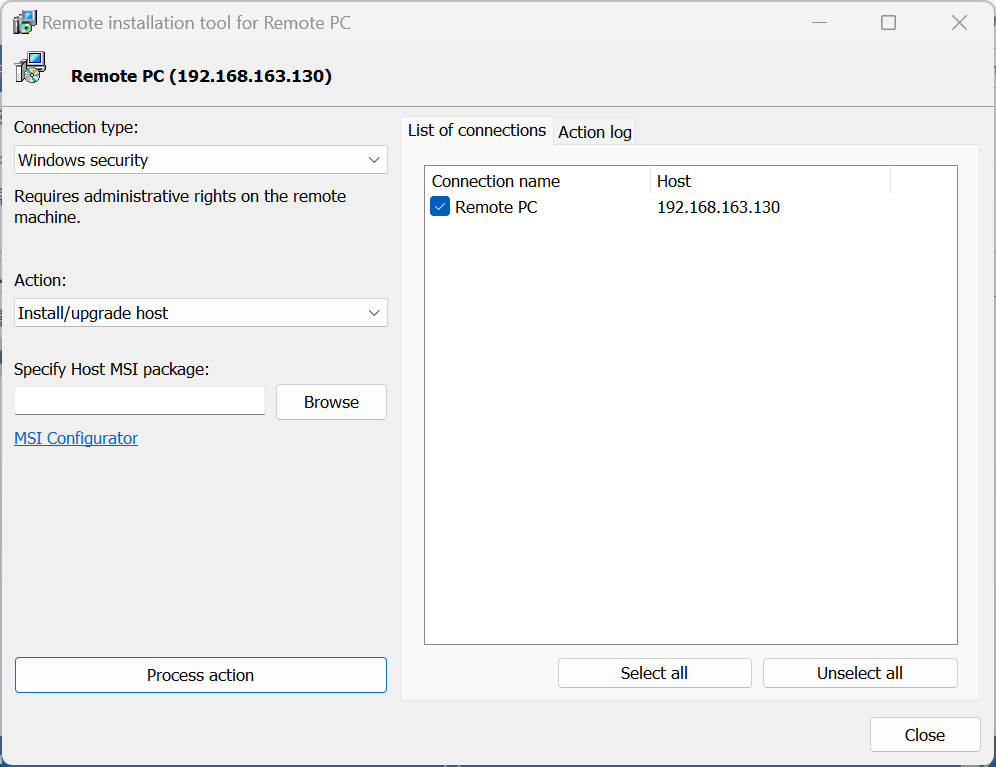Screen dimensions: 996x767
Task: Switch to the Action log tab
Action: tap(595, 132)
